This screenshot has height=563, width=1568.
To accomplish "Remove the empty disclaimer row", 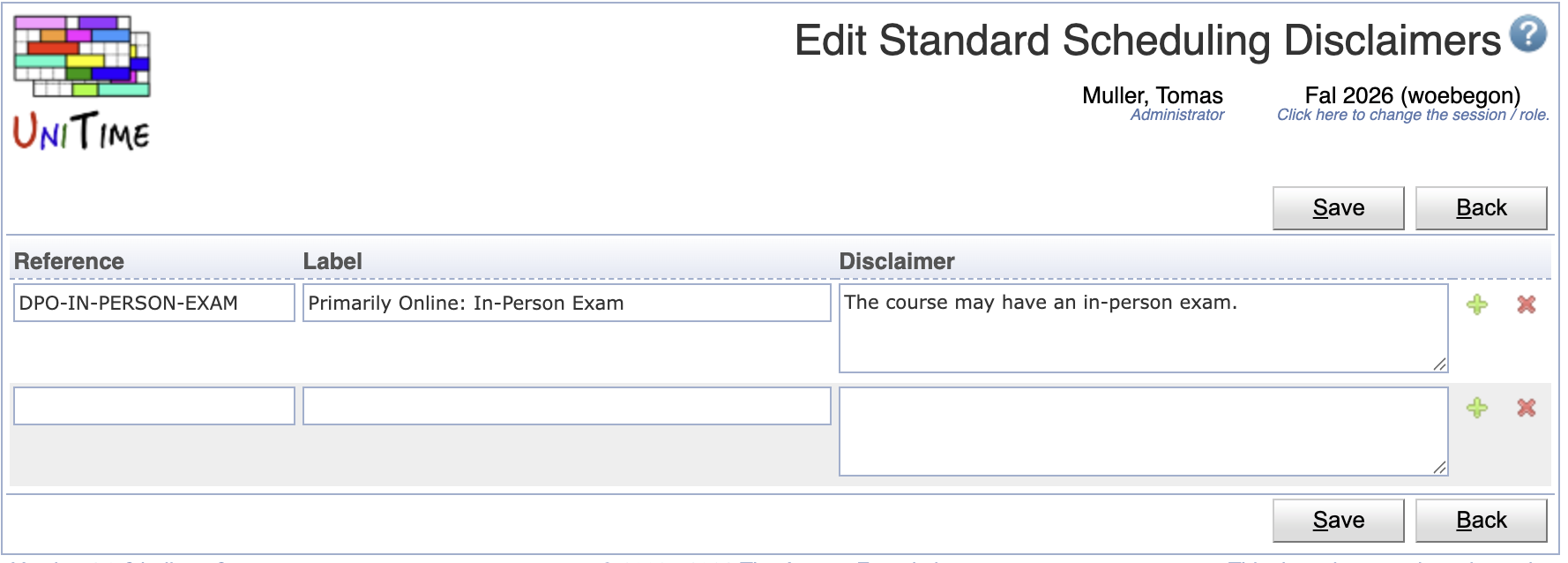I will tap(1527, 408).
